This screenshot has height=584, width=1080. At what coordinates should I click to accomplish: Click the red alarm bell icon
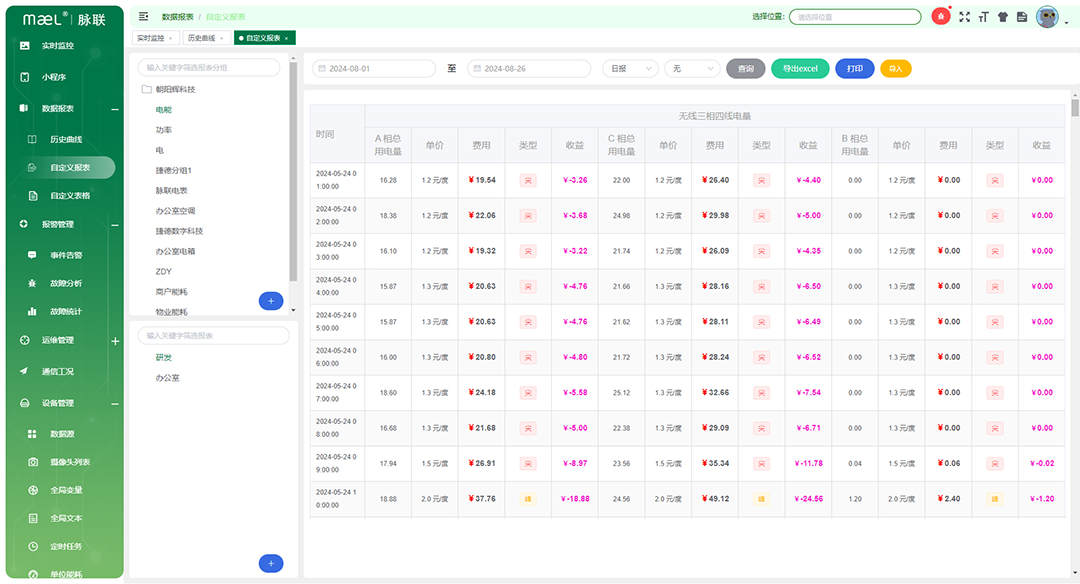pyautogui.click(x=941, y=16)
